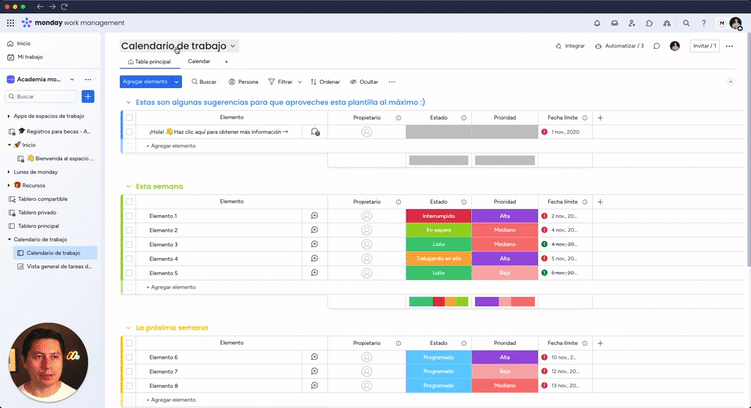Viewport: 751px width, 408px height.
Task: Select the Elemento 7 row checkbox
Action: [x=129, y=371]
